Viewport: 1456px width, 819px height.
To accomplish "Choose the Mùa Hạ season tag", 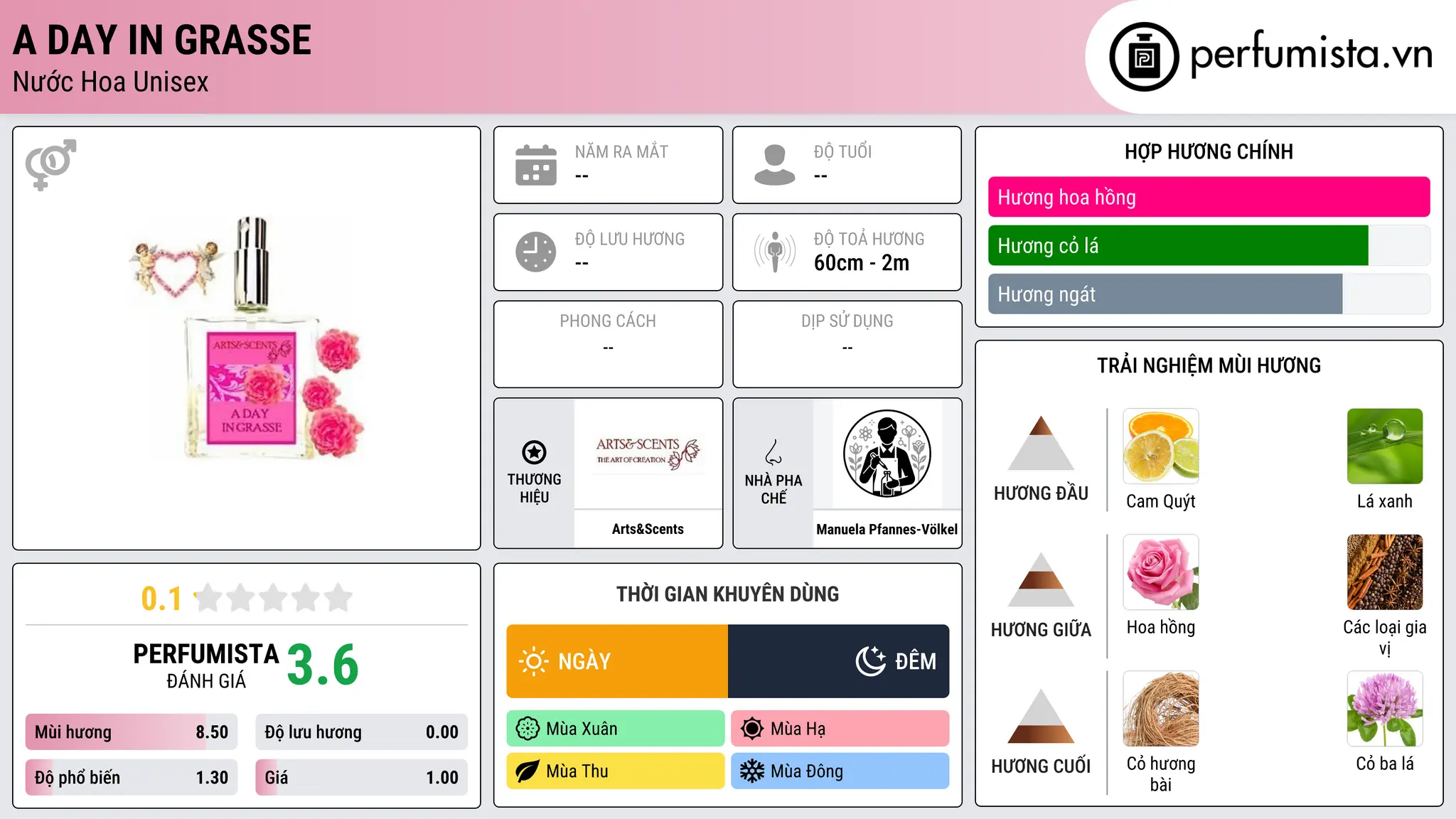I will tap(840, 729).
